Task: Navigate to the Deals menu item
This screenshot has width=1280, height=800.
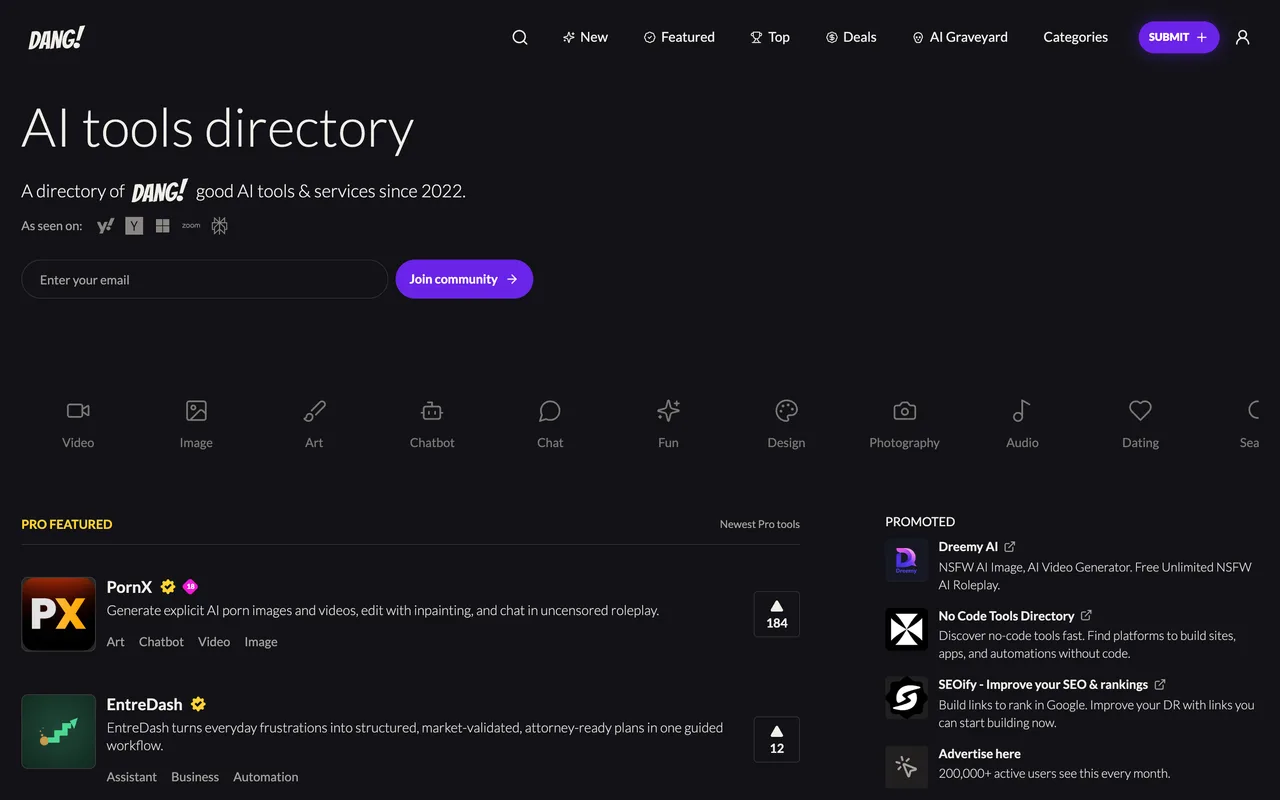Action: pos(851,37)
